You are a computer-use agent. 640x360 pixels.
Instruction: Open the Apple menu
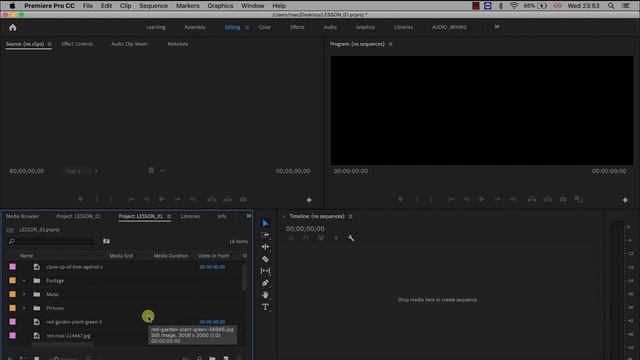(12, 6)
